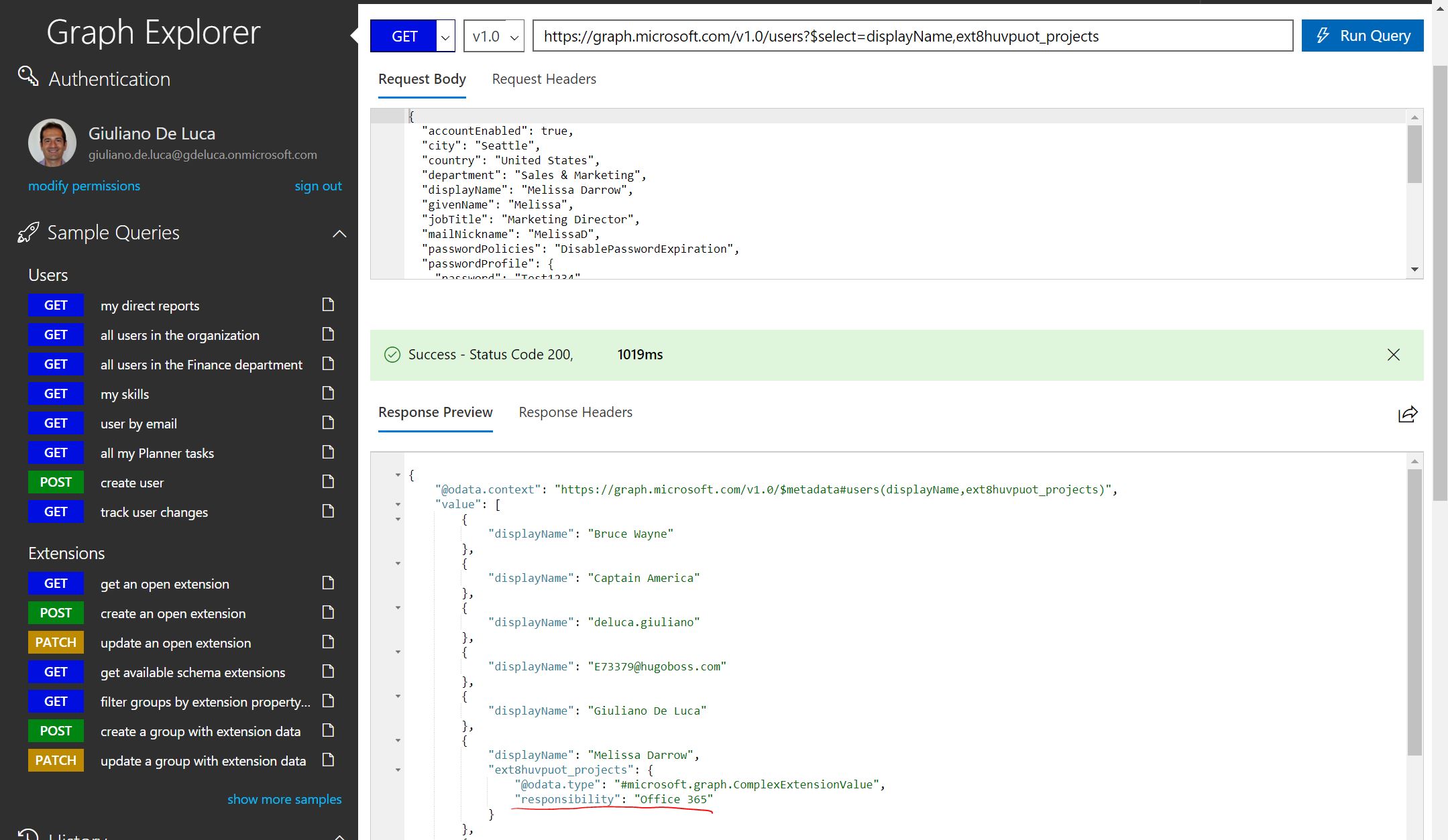Click the 1019ms response time text
Screen dimensions: 1448x840
point(640,355)
